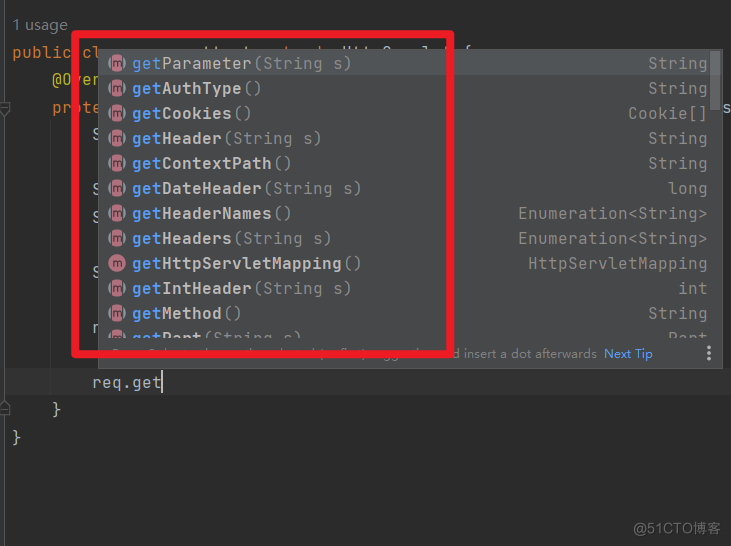Place the cursor after req.get text
The image size is (731, 546).
point(162,382)
